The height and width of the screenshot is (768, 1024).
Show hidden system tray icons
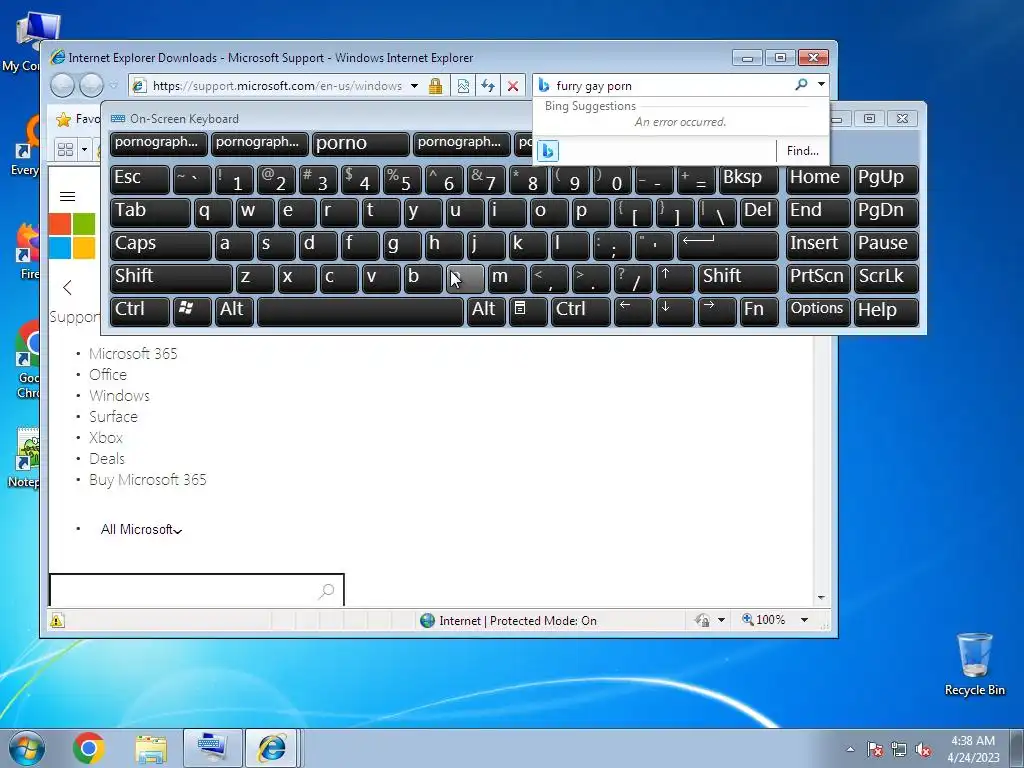pos(850,750)
